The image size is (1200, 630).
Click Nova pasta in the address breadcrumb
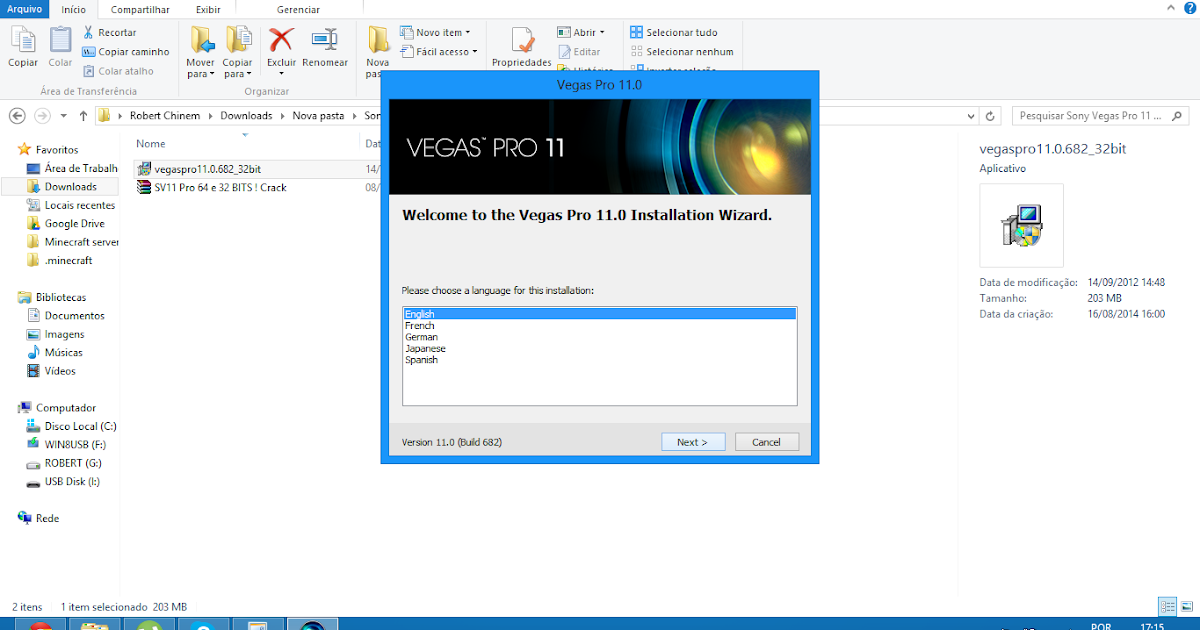[317, 116]
